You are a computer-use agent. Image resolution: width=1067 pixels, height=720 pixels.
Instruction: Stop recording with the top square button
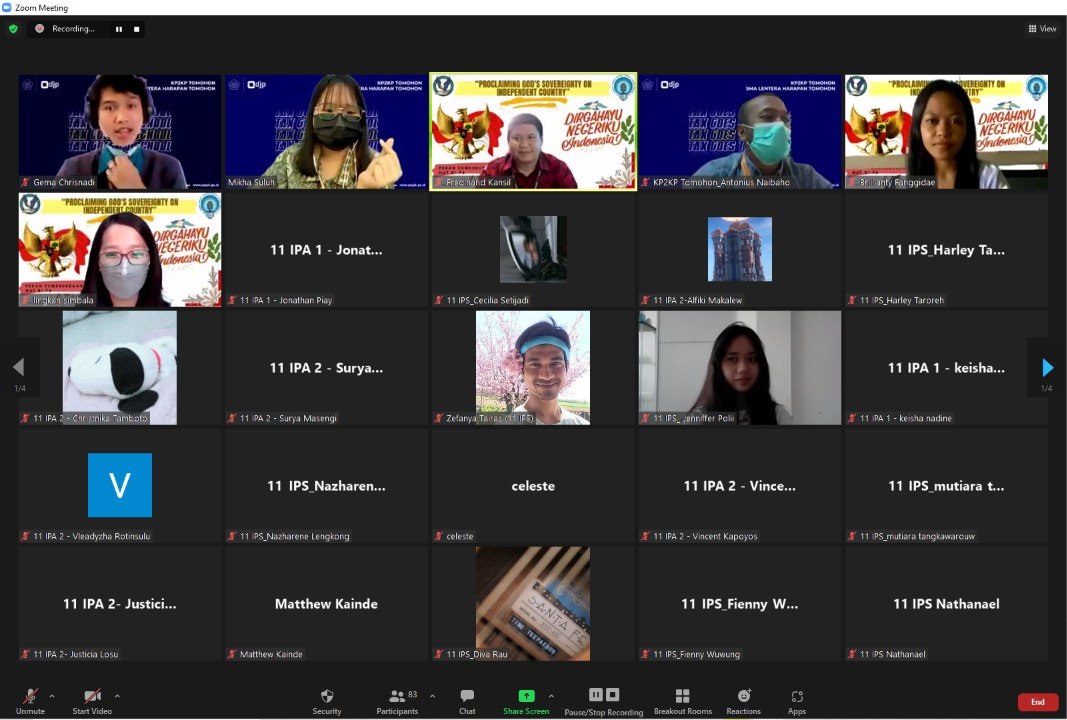(136, 29)
